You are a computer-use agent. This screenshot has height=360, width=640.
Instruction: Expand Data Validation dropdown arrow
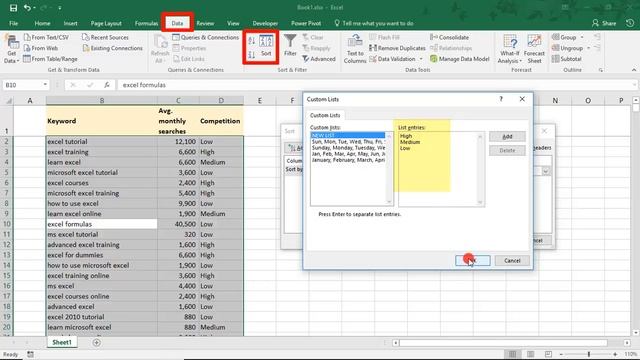tap(421, 59)
